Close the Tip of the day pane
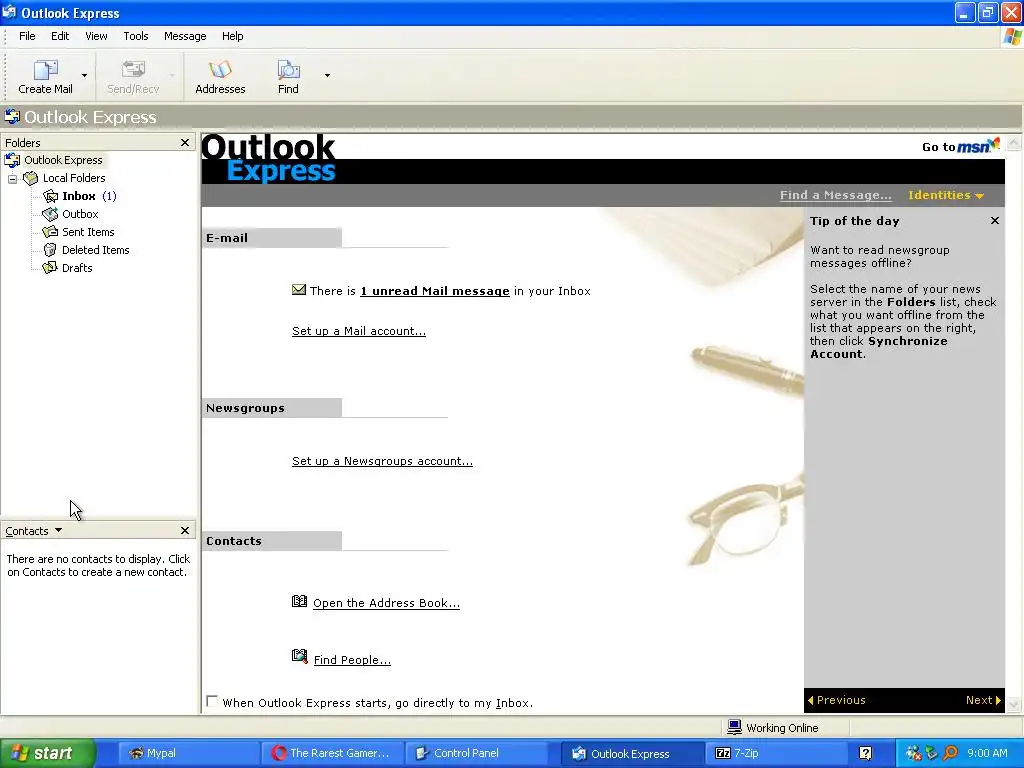 [x=995, y=221]
